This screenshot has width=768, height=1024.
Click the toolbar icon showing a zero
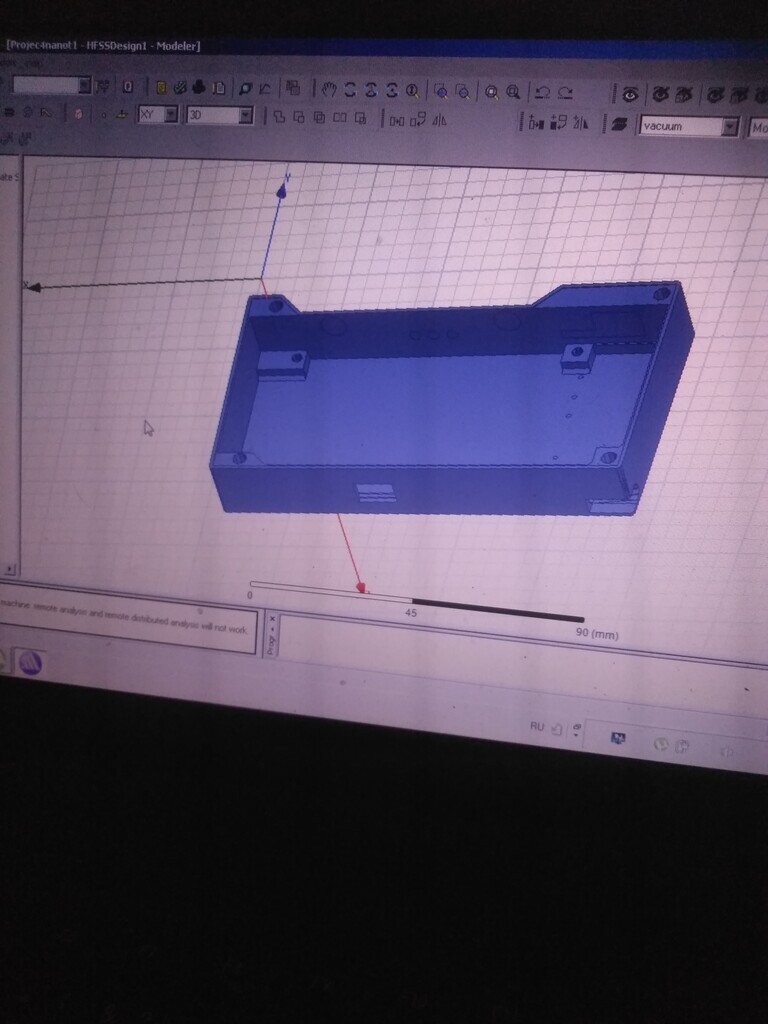(128, 86)
